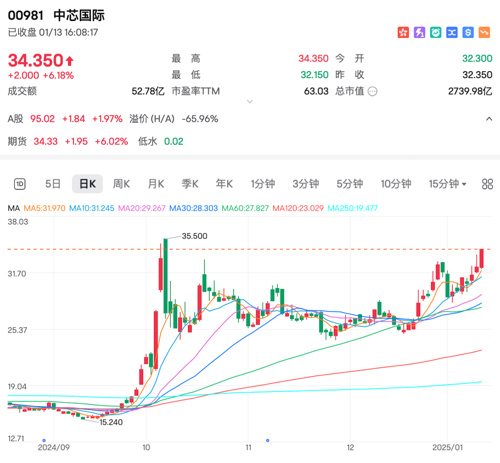Viewport: 500px width, 463px height.
Task: Click the 2025/01 date axis label
Action: pos(447,447)
